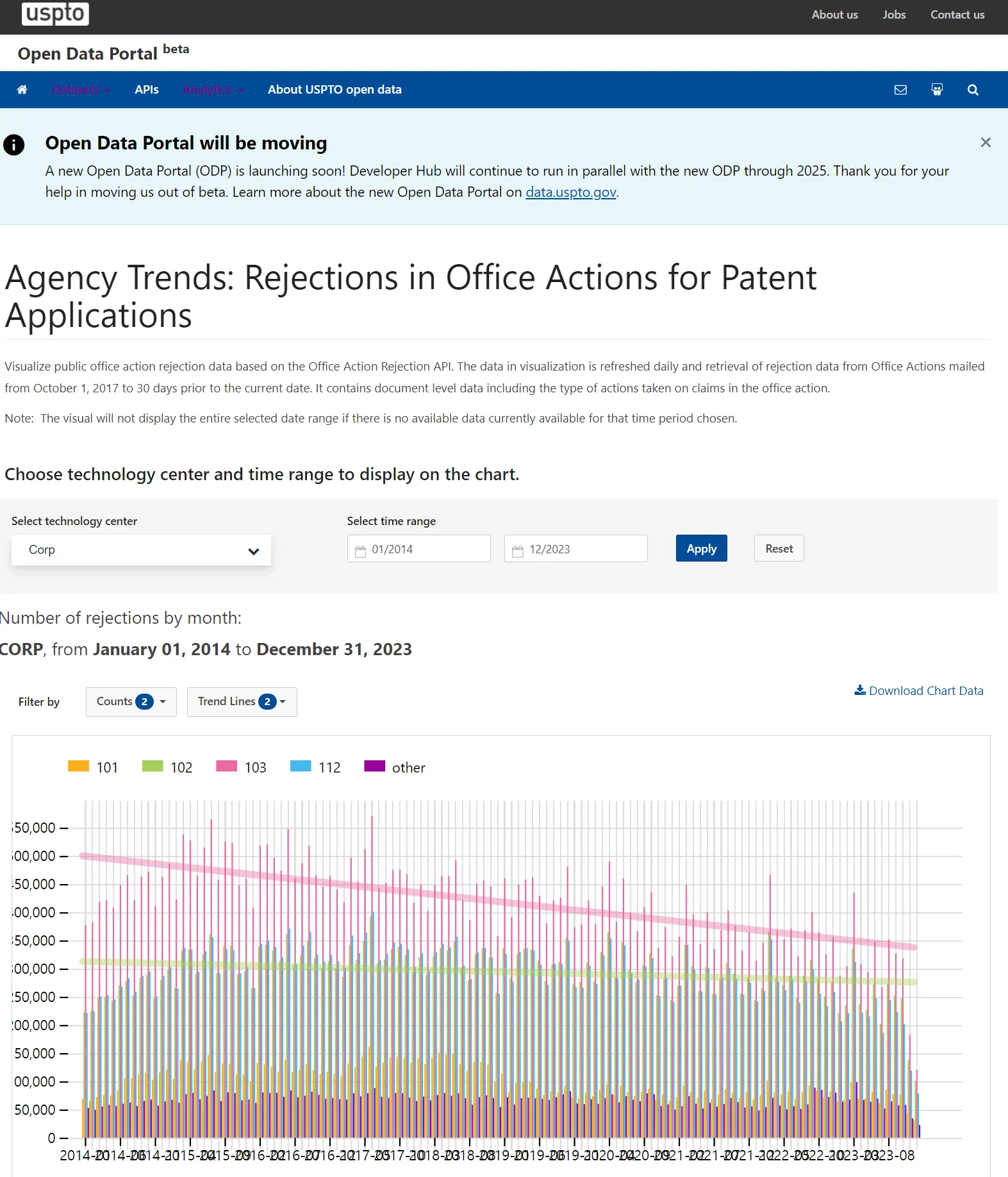This screenshot has height=1177, width=1008.
Task: Toggle the 103 series in chart legend
Action: tap(241, 767)
